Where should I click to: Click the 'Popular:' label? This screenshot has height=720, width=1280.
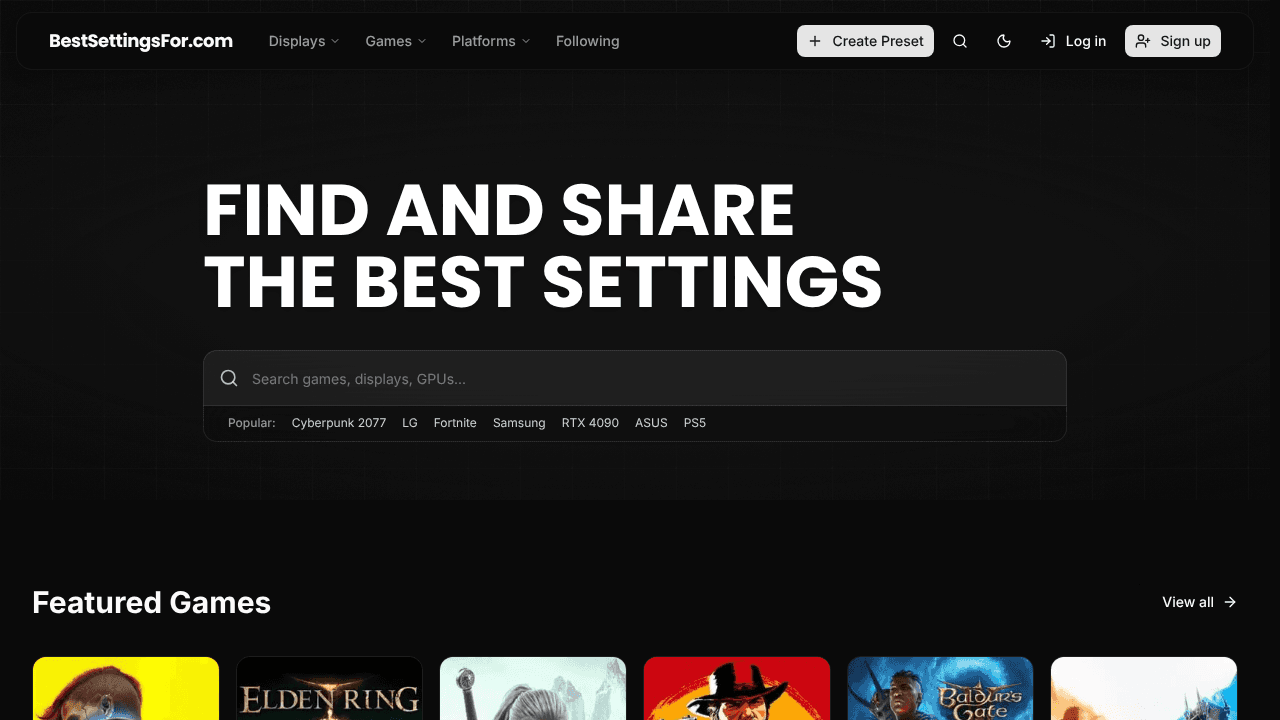tap(252, 423)
